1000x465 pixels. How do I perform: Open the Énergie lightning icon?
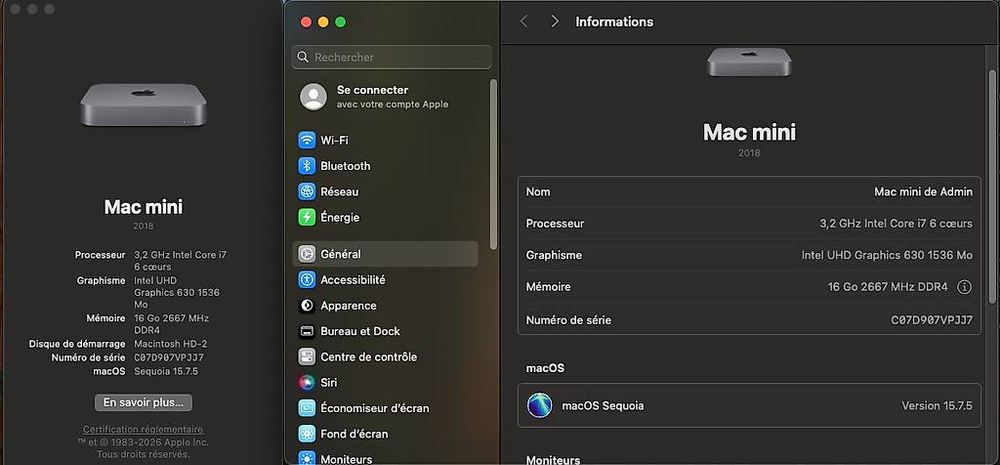[x=307, y=218]
